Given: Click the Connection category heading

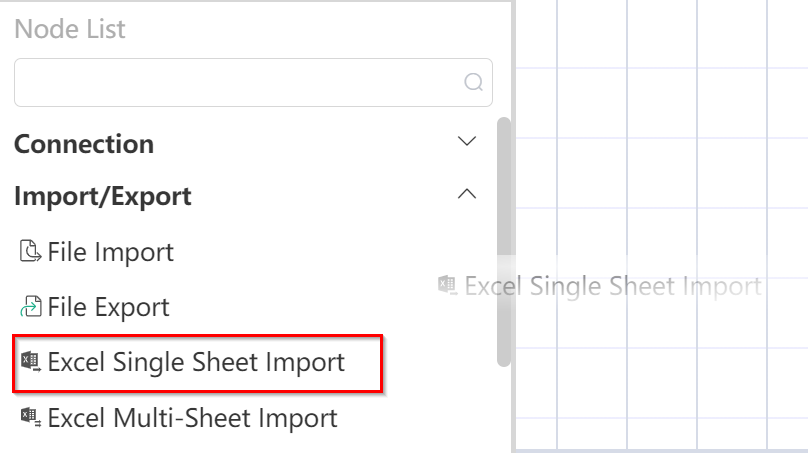Looking at the screenshot, I should pyautogui.click(x=84, y=144).
